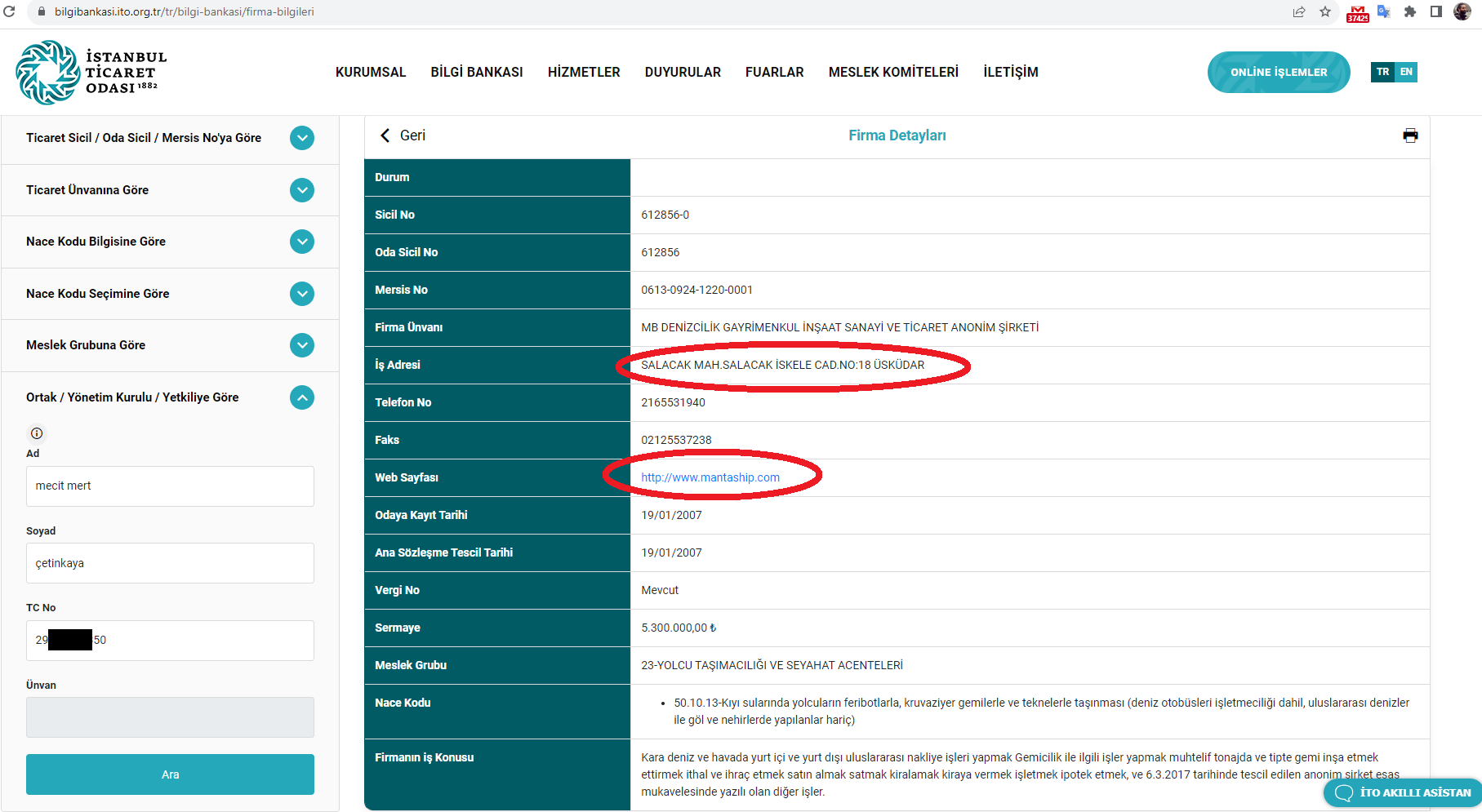Click the Ana Sözleşme Tescil Tarihi row label

click(x=444, y=552)
